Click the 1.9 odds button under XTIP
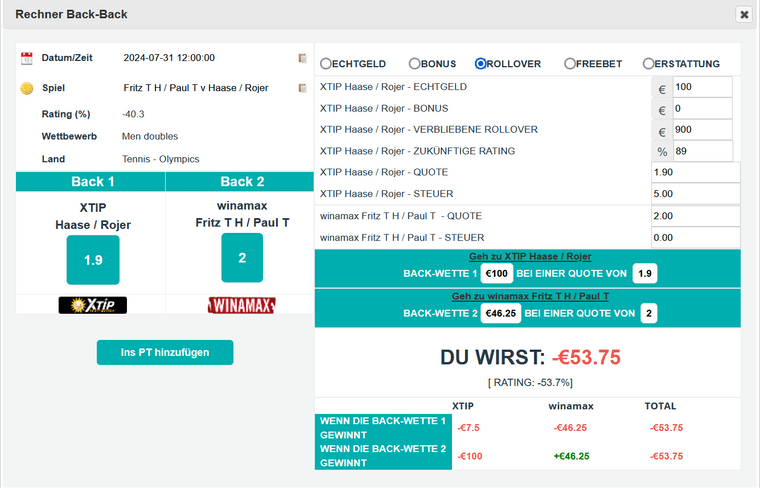 point(93,260)
